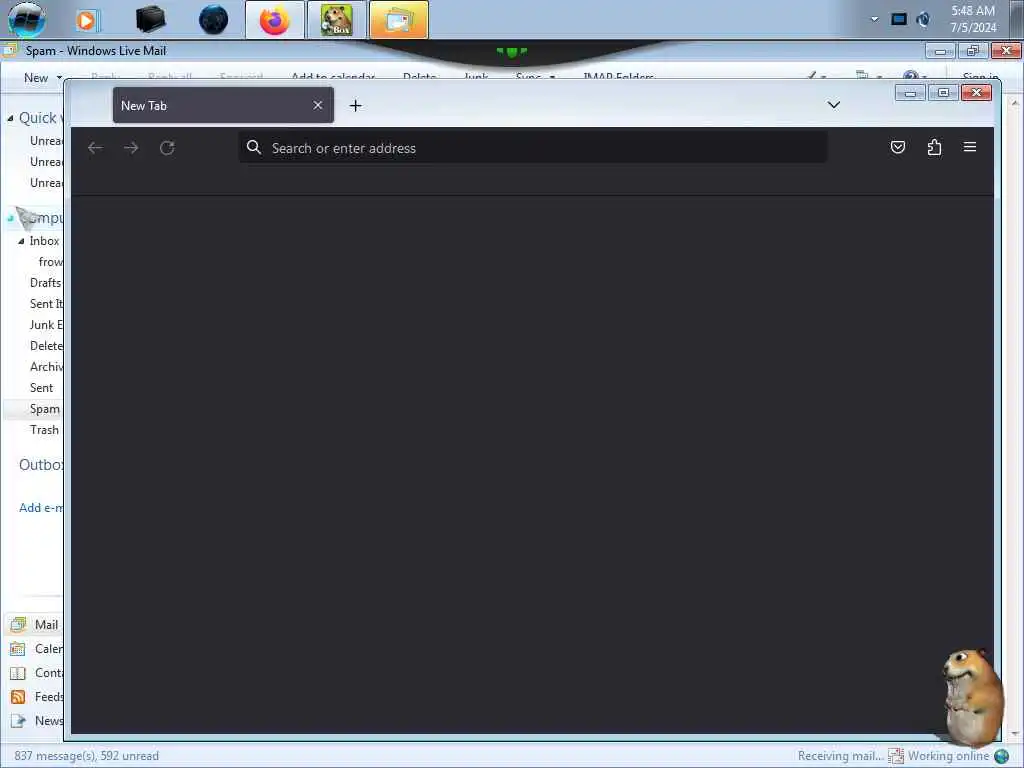
Task: Open the volume tray icon
Action: point(923,20)
